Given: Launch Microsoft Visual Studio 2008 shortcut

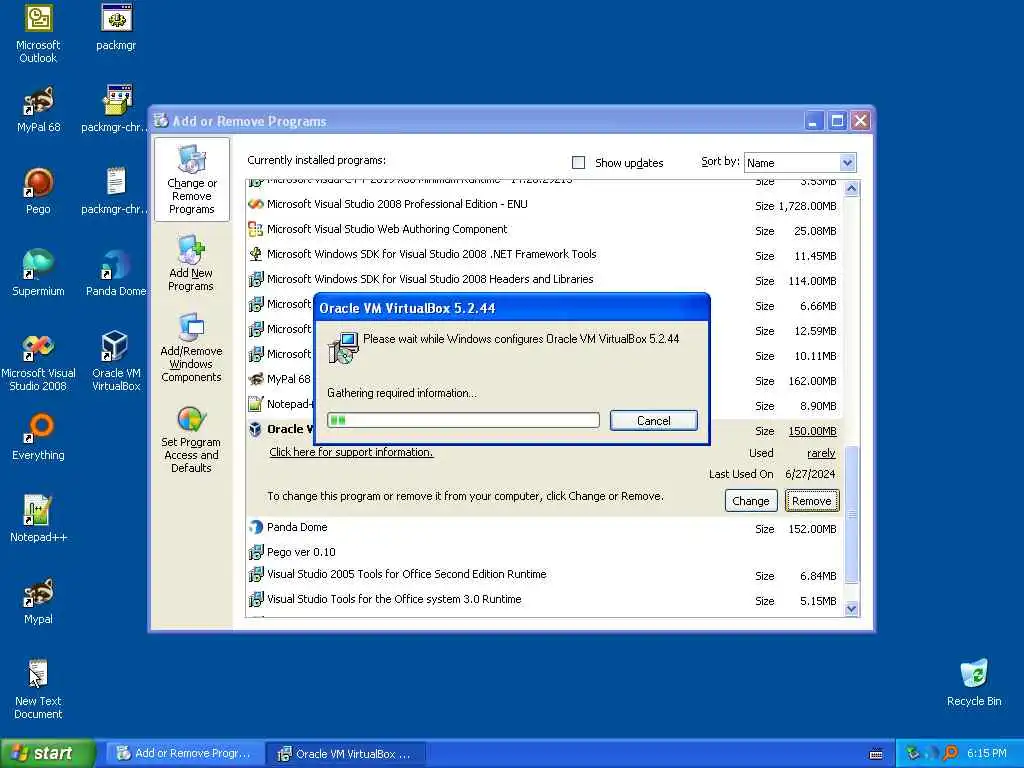Looking at the screenshot, I should click(38, 362).
